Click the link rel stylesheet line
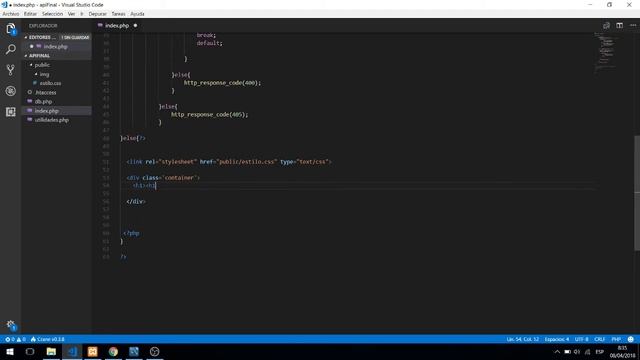Viewport: 640px width, 360px height. pyautogui.click(x=229, y=162)
